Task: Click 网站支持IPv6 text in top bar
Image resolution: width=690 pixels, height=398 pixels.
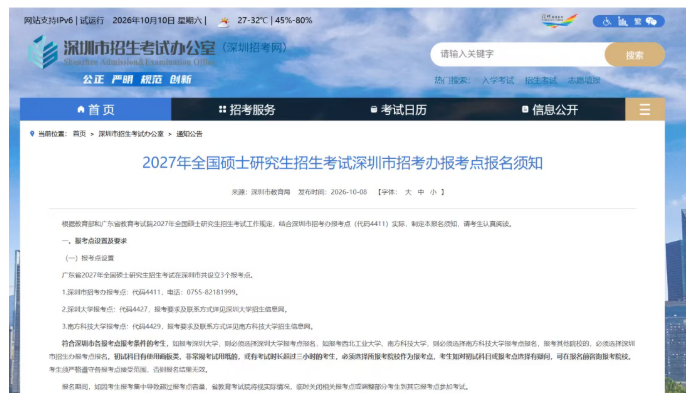Action: (48, 20)
